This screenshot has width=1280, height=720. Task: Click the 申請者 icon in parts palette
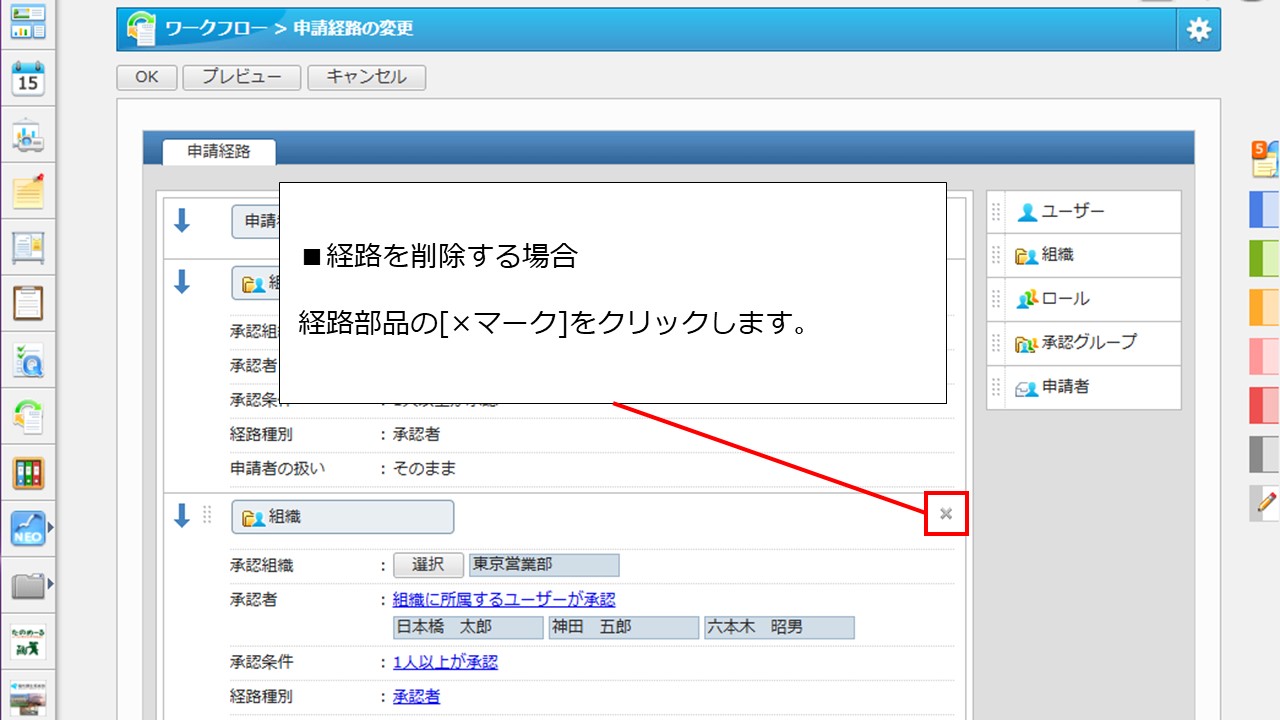click(x=1027, y=387)
